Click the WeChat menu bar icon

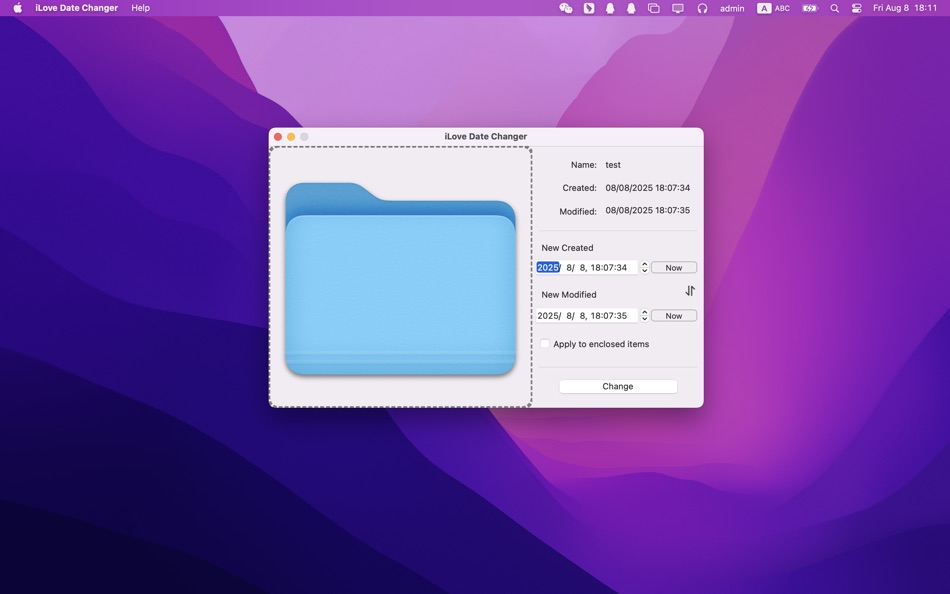pos(565,8)
